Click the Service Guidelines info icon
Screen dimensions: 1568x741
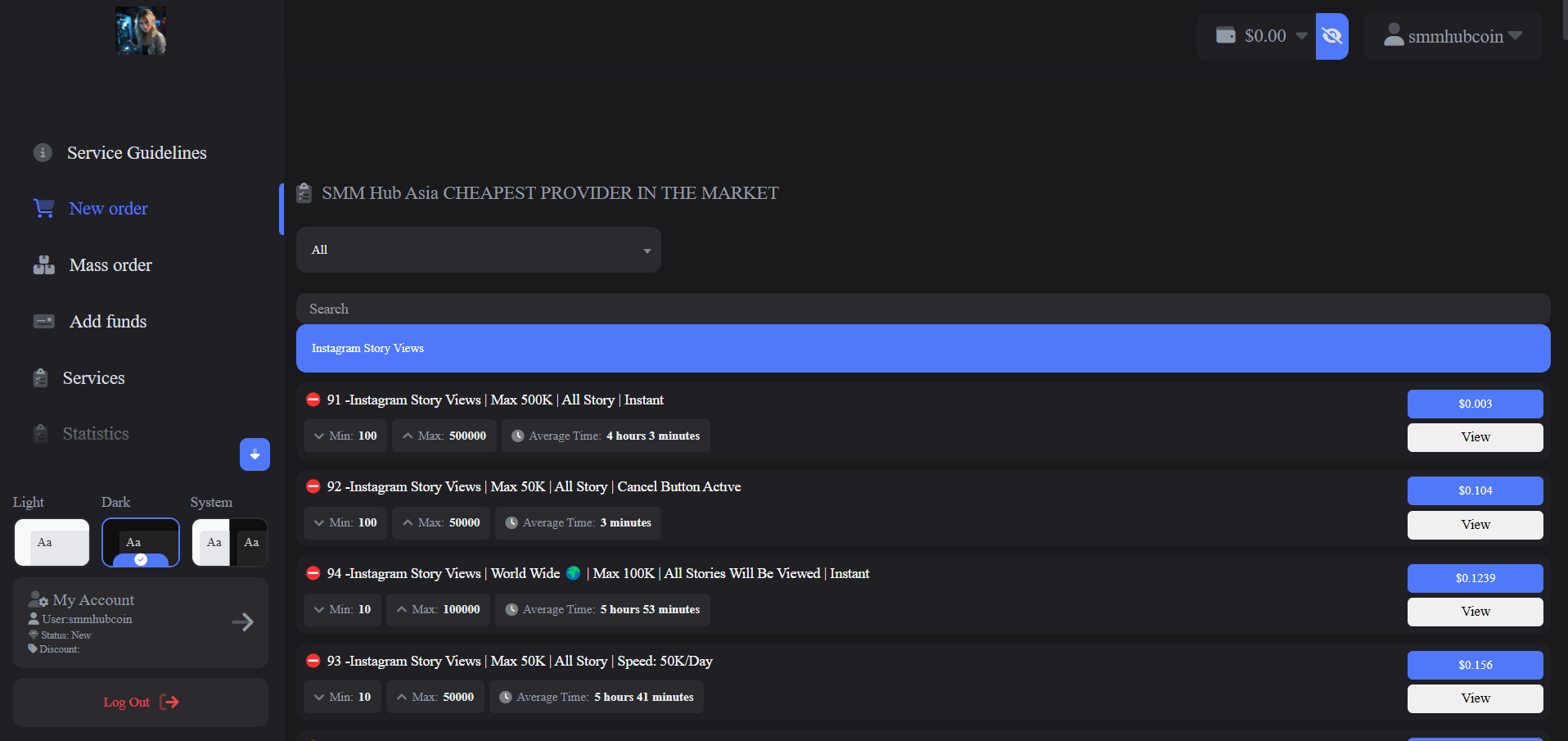tap(43, 153)
